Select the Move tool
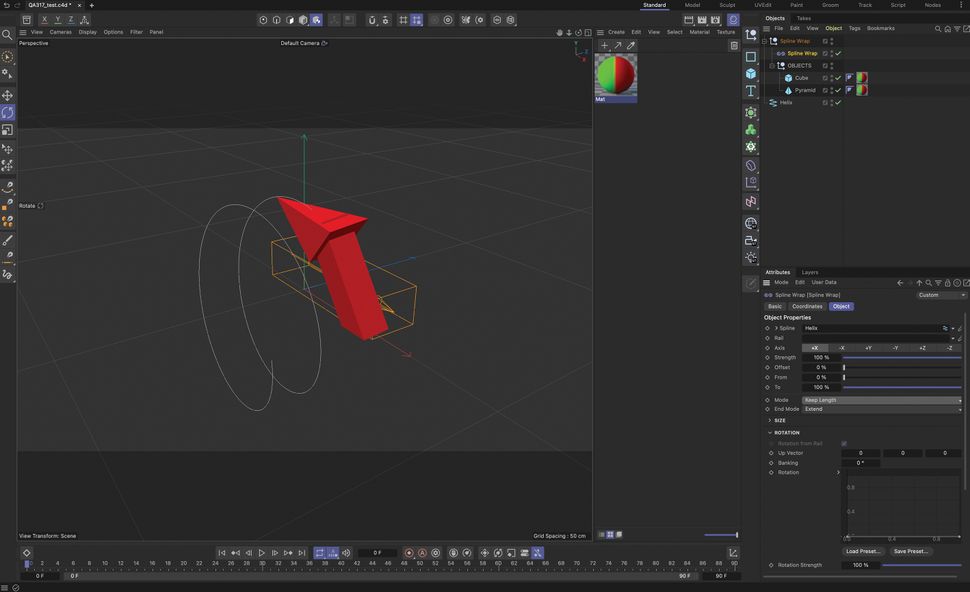This screenshot has width=970, height=592. (x=8, y=95)
